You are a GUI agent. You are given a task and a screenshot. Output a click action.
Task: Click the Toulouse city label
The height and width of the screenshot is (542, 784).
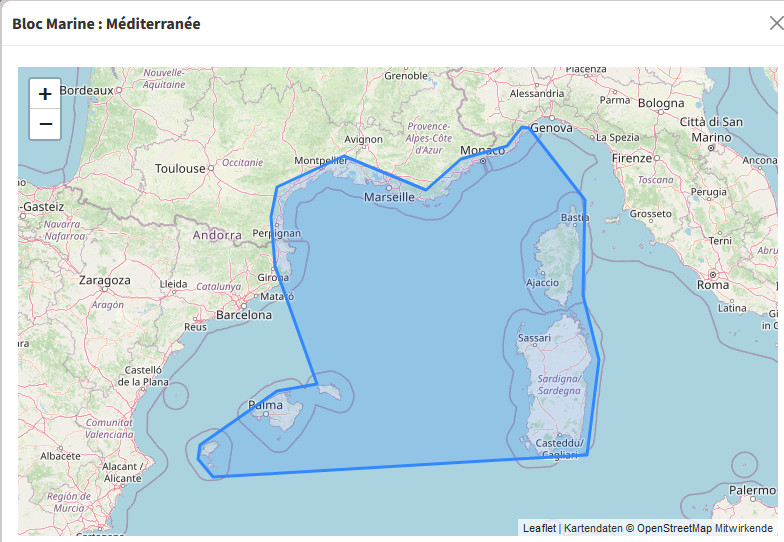[x=179, y=169]
